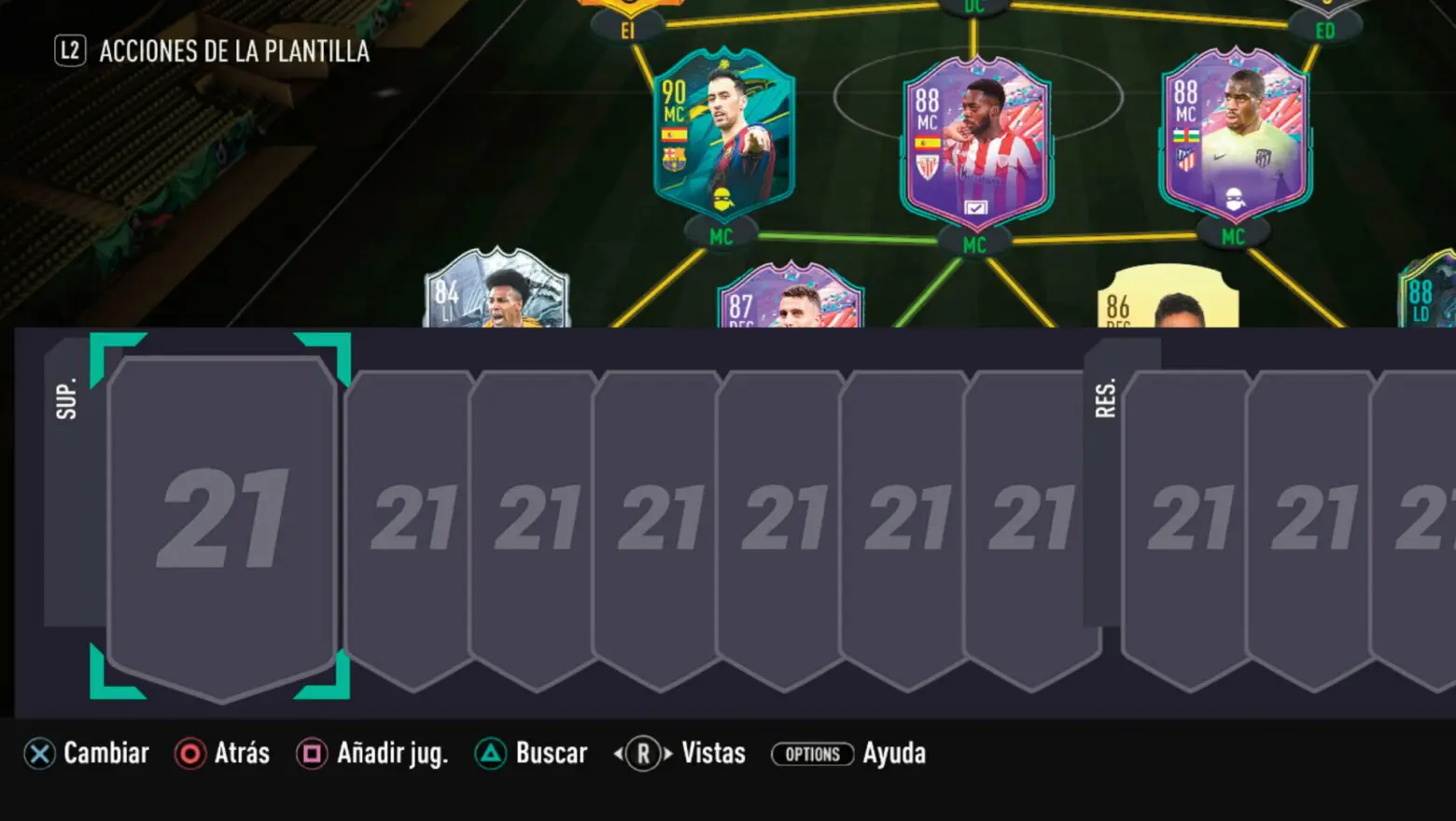Select the partially visible 87-rated purple card
The width and height of the screenshot is (1456, 821).
point(791,295)
